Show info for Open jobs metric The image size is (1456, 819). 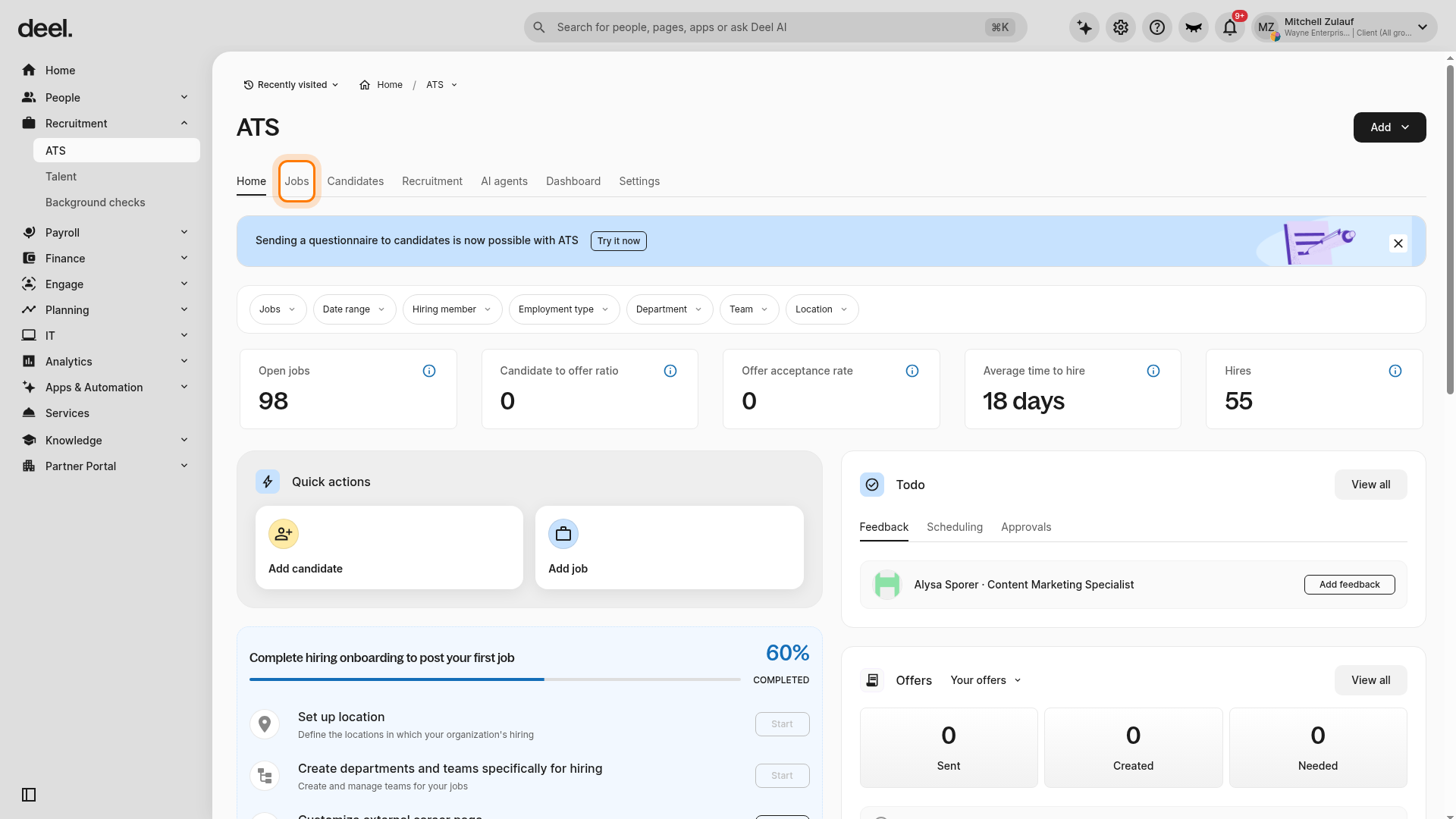coord(429,371)
